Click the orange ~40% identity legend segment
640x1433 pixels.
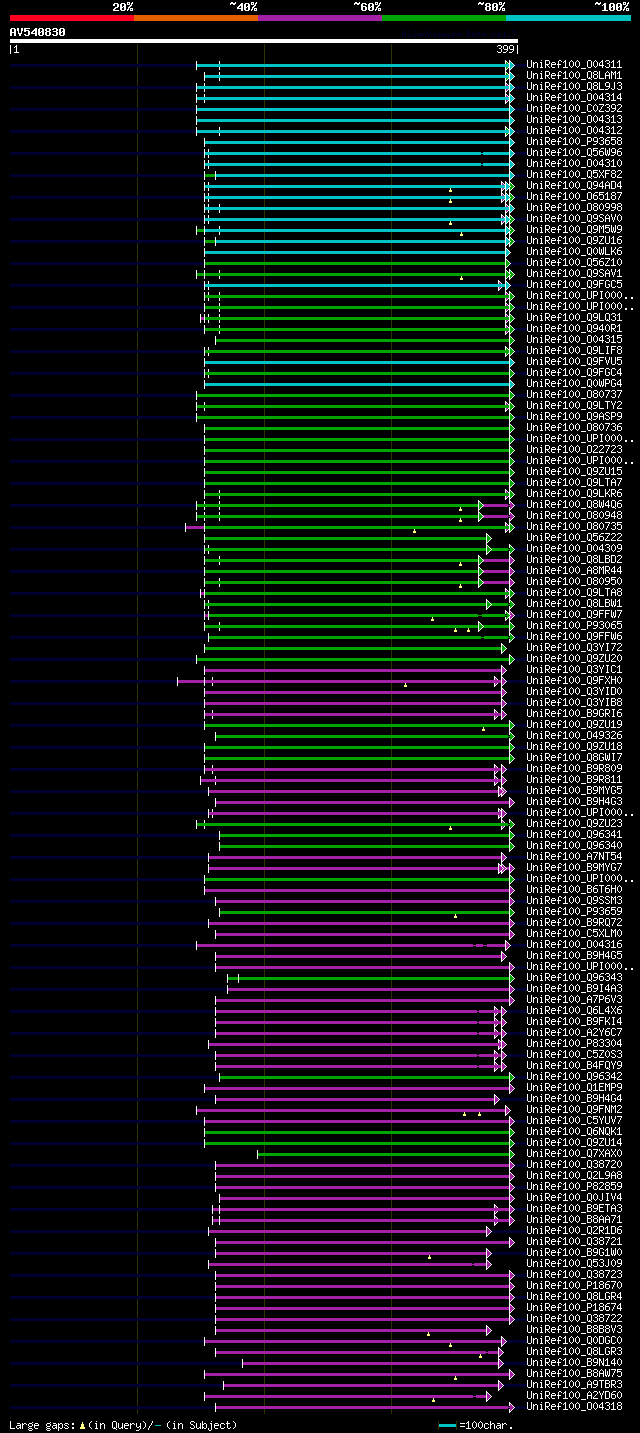(x=195, y=18)
